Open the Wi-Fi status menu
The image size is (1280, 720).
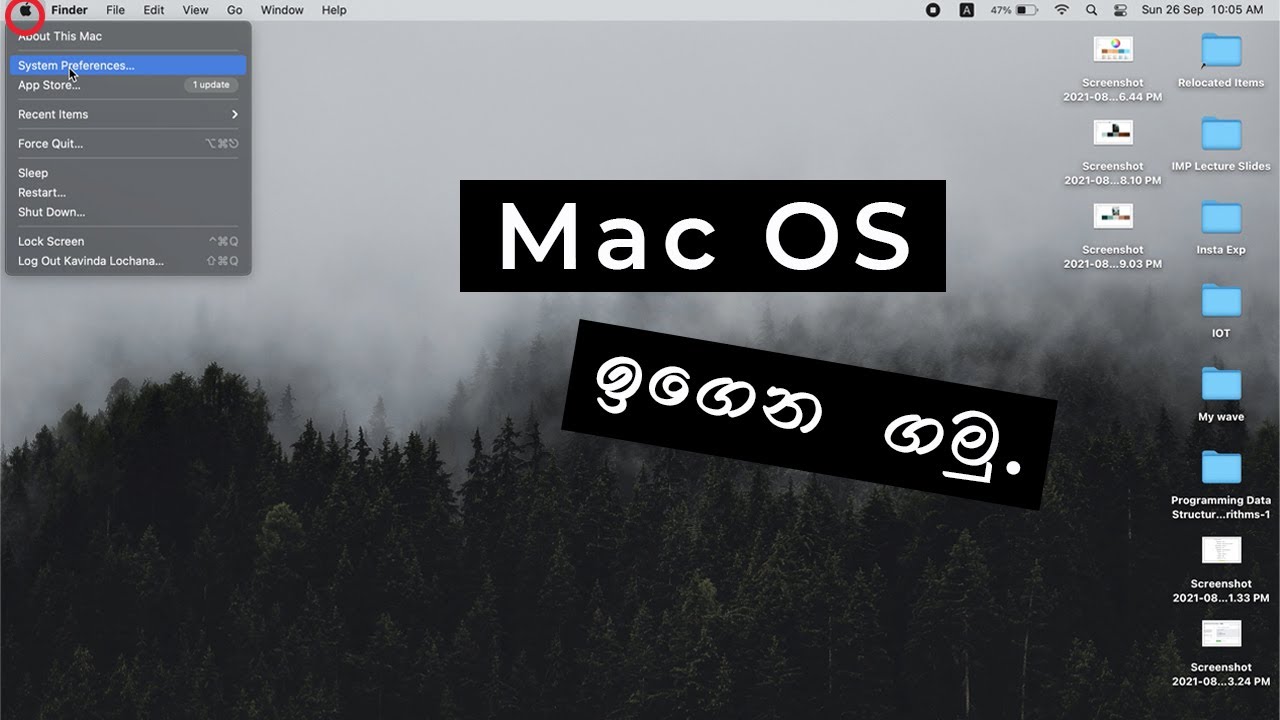(x=1061, y=10)
